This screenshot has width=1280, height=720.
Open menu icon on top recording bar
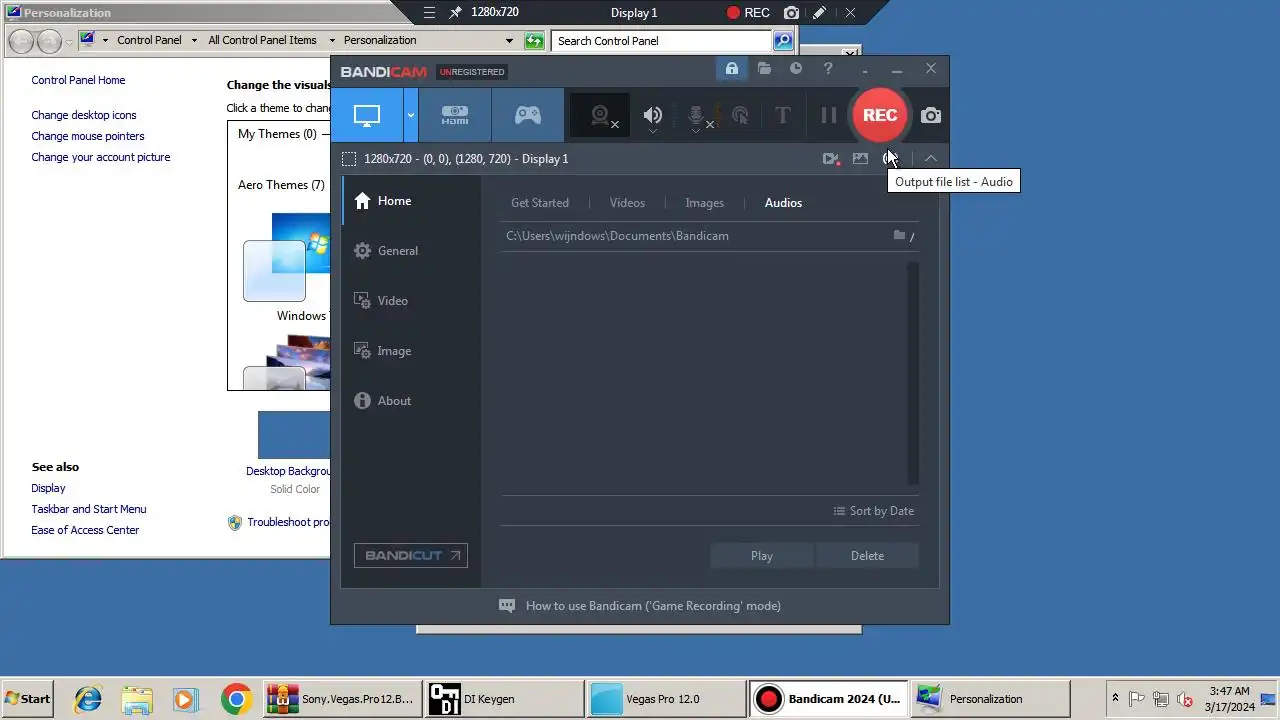click(429, 13)
